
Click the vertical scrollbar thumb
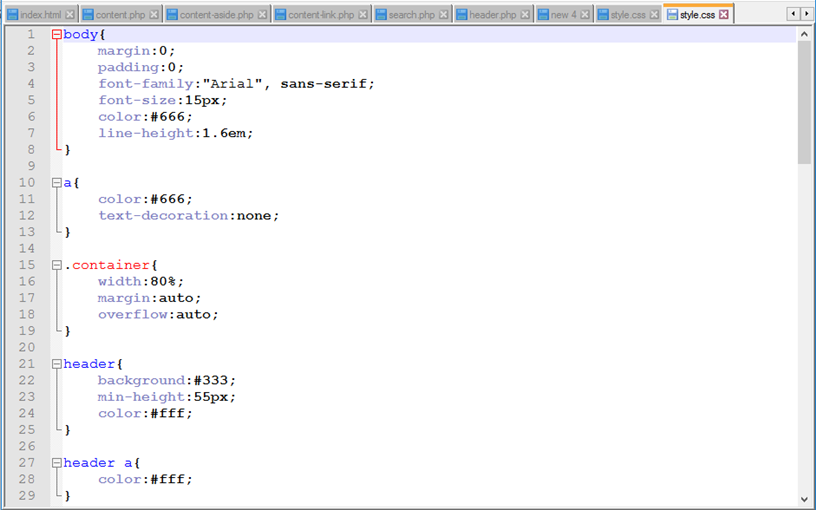click(804, 103)
